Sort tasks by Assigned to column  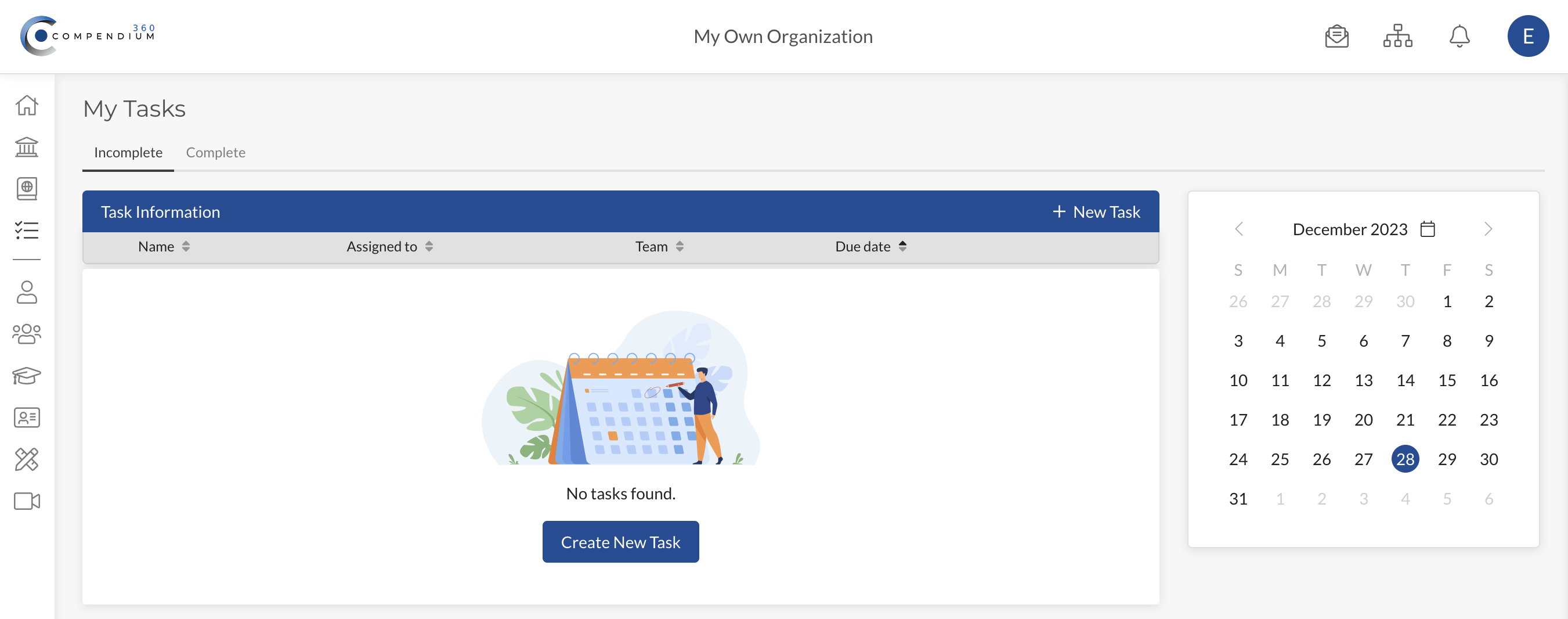coord(389,247)
